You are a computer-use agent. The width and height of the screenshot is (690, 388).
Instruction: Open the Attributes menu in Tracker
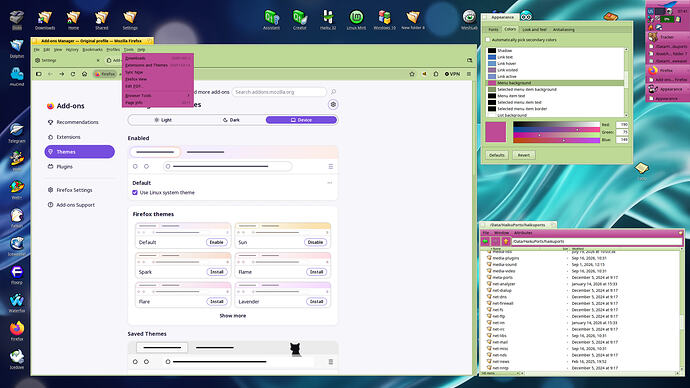523,233
